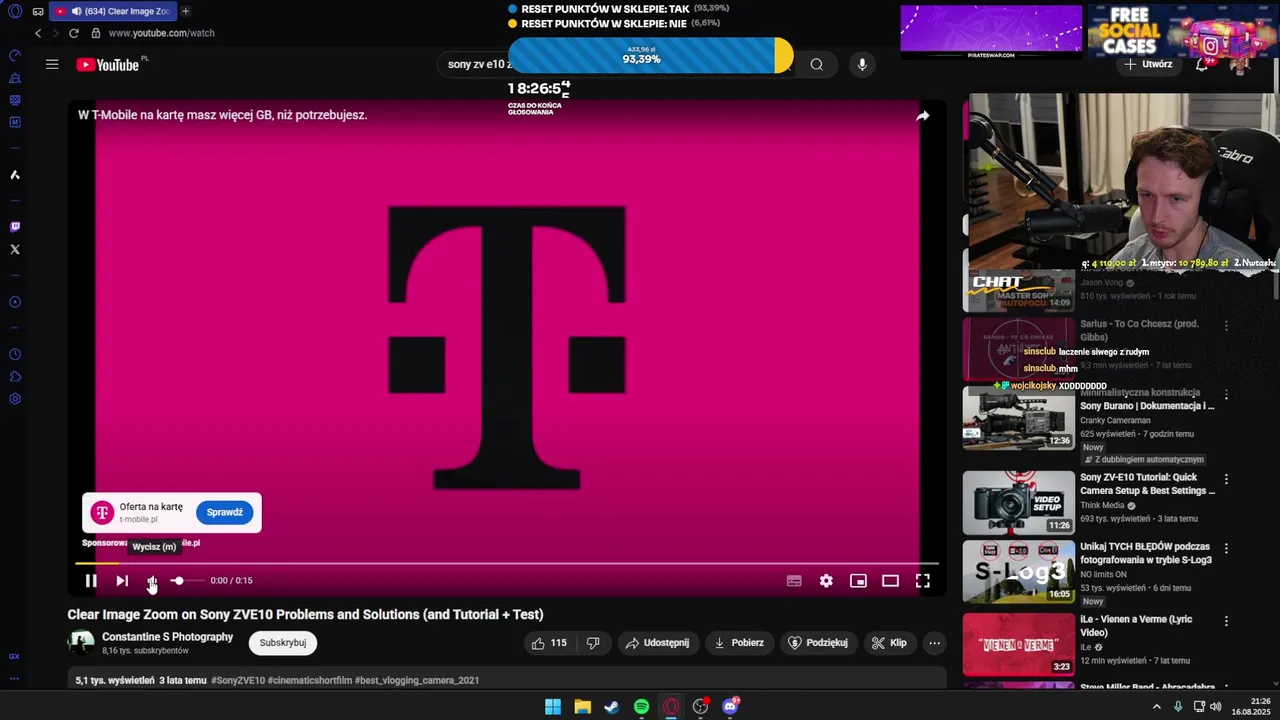The height and width of the screenshot is (720, 1280).
Task: Select the Clear Image Zoom browser tab
Action: coord(112,11)
